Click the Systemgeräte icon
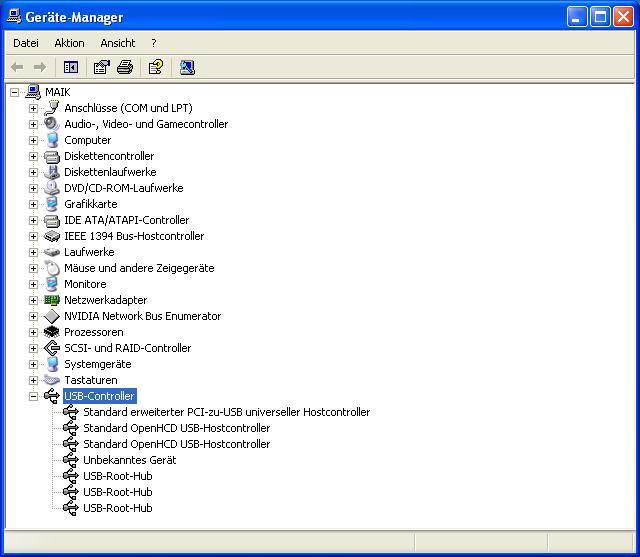This screenshot has height=557, width=640. click(x=52, y=364)
